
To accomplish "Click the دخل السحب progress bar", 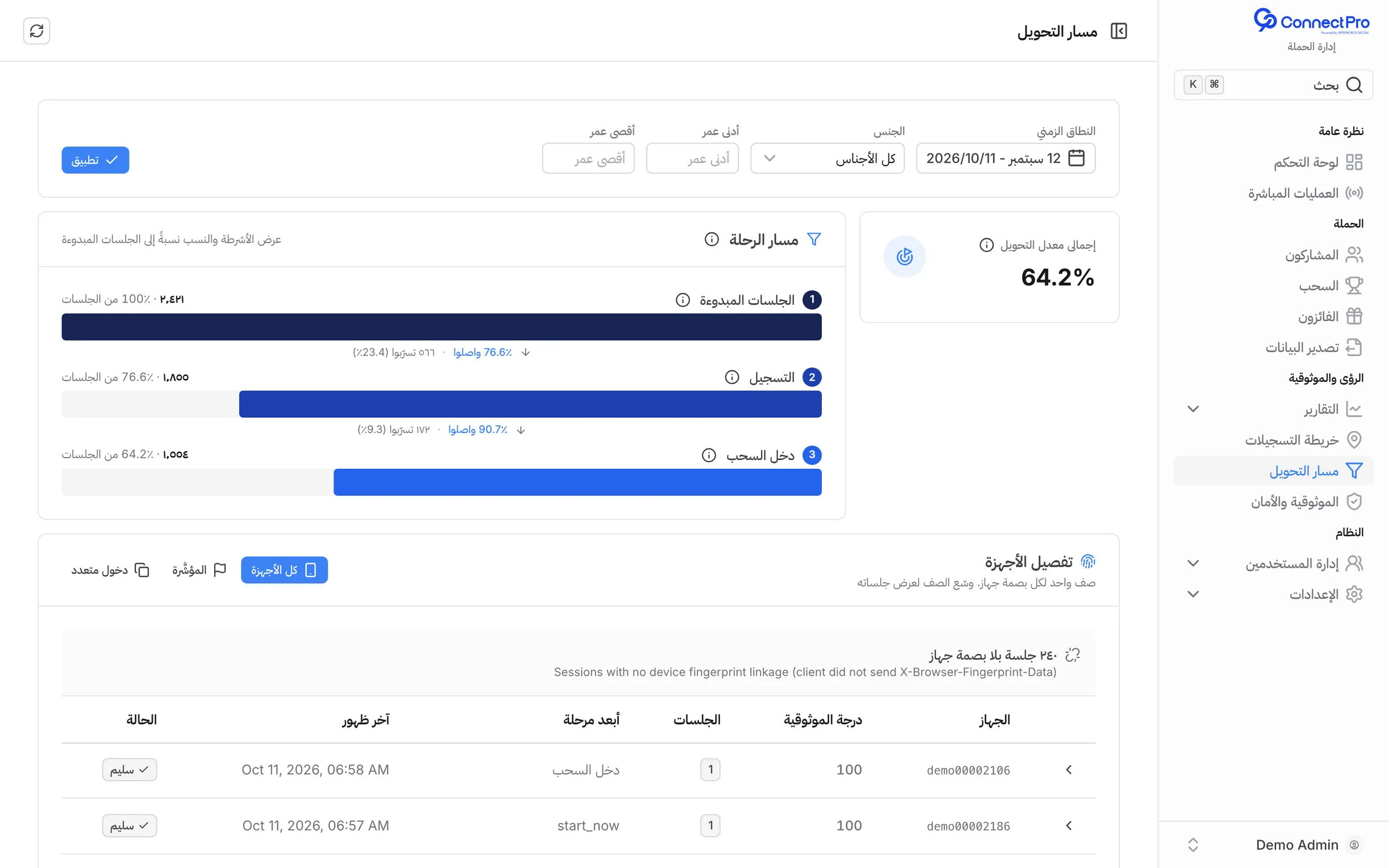I will point(442,482).
